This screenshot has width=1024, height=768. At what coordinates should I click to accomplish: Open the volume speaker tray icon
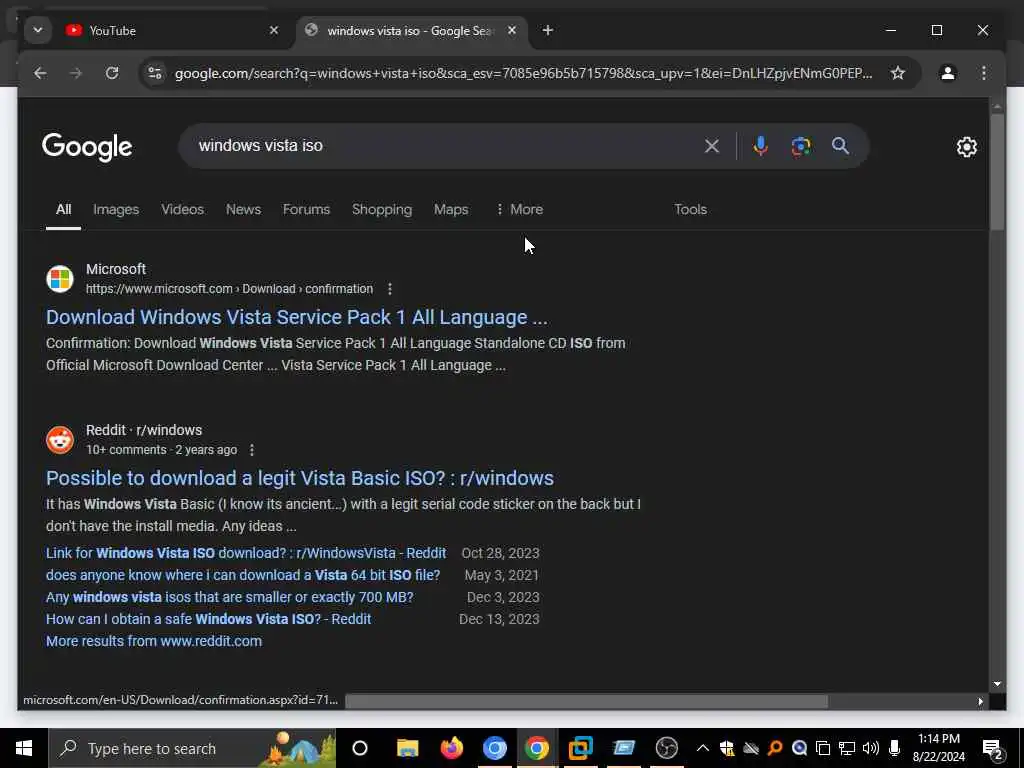tap(871, 748)
